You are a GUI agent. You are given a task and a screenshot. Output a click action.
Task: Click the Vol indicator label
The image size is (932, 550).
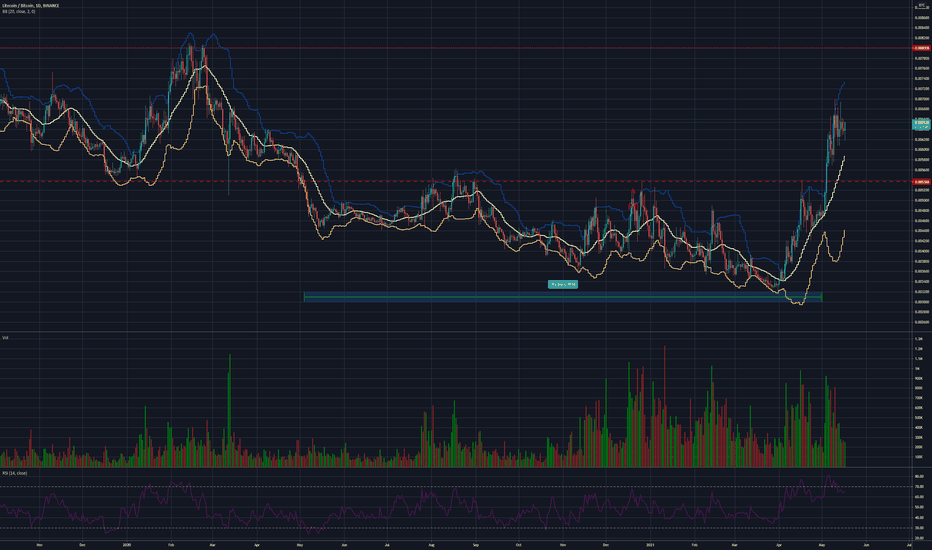click(x=5, y=338)
